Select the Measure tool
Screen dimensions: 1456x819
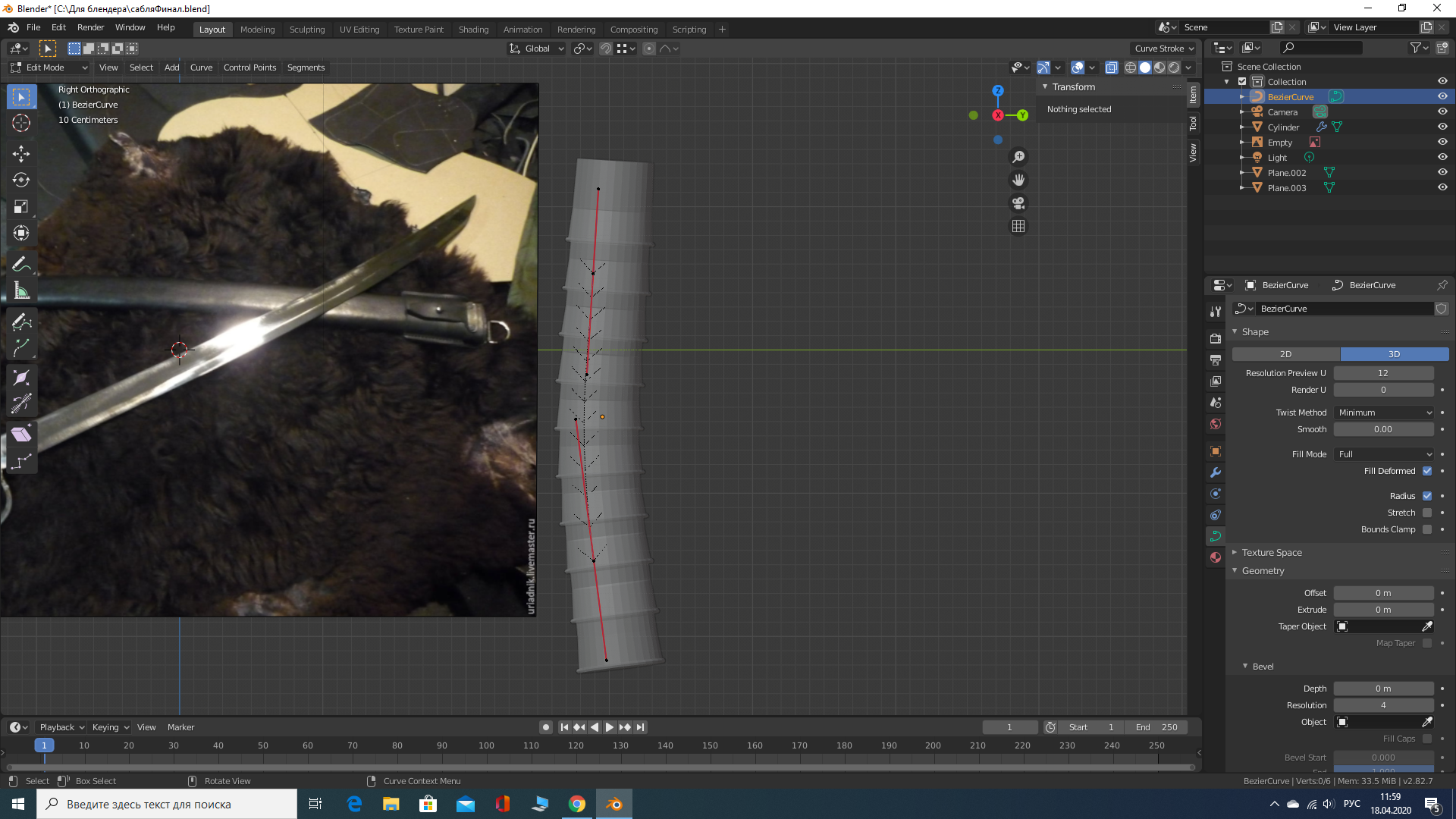click(x=21, y=291)
